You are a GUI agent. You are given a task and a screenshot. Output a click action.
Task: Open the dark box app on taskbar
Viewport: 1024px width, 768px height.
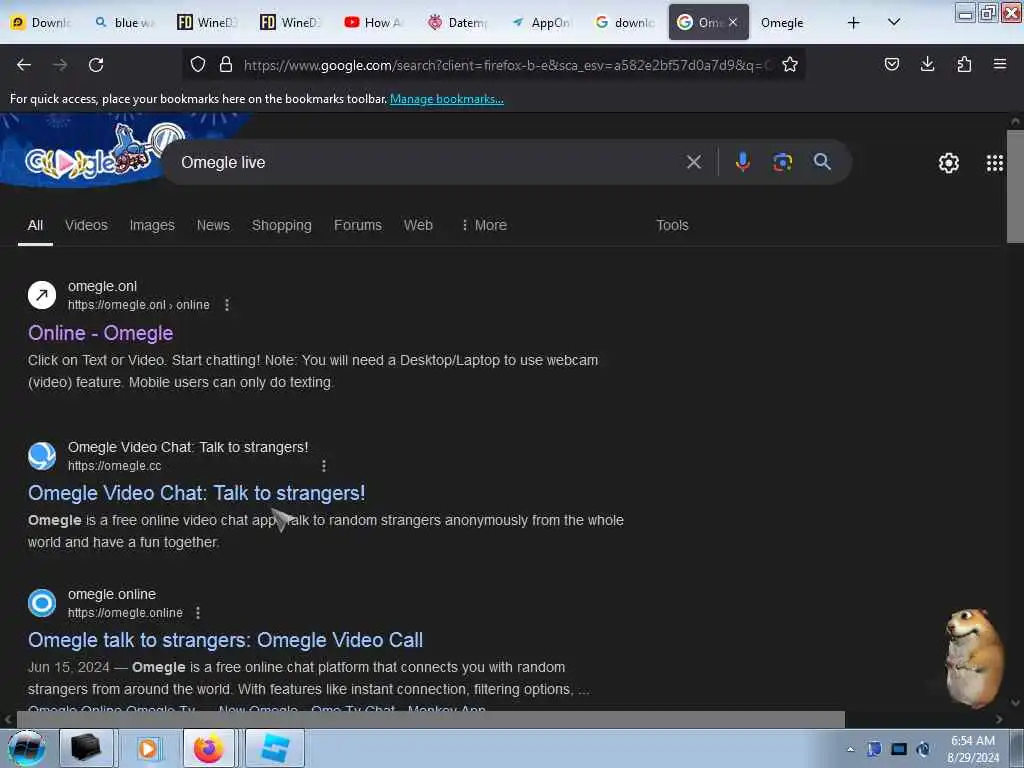[86, 748]
